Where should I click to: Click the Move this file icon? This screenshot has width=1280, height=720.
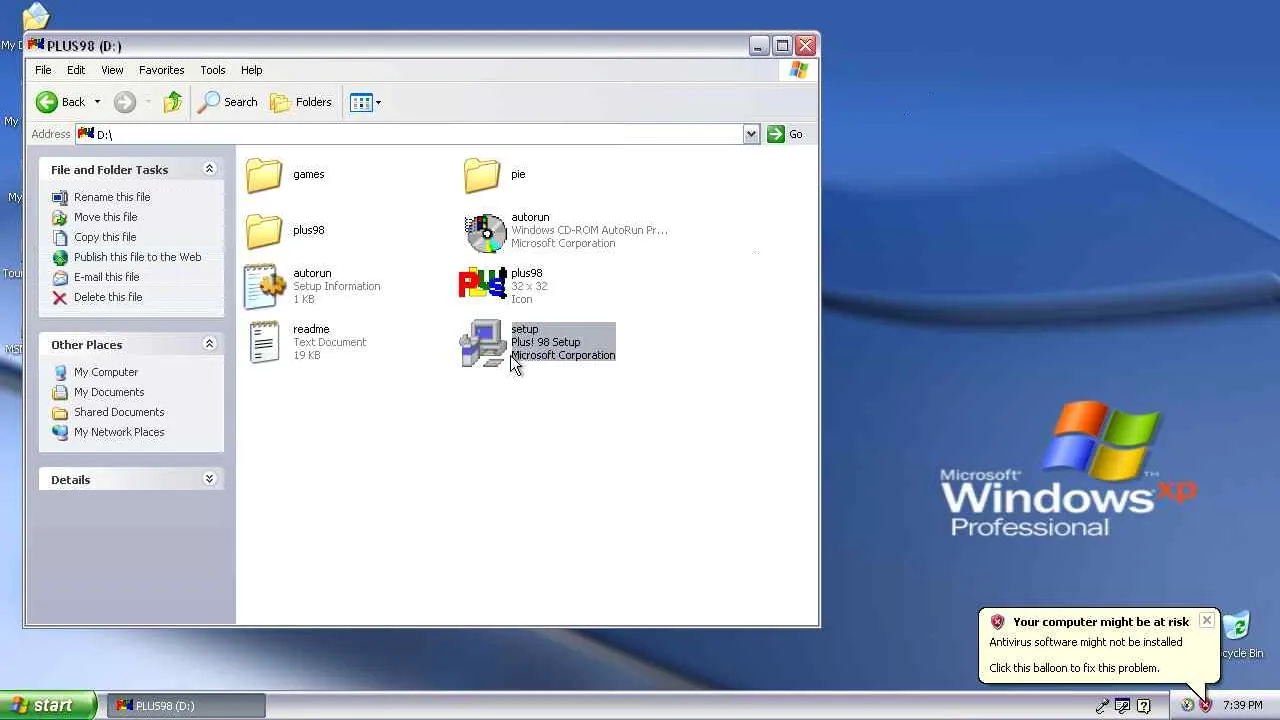point(60,217)
